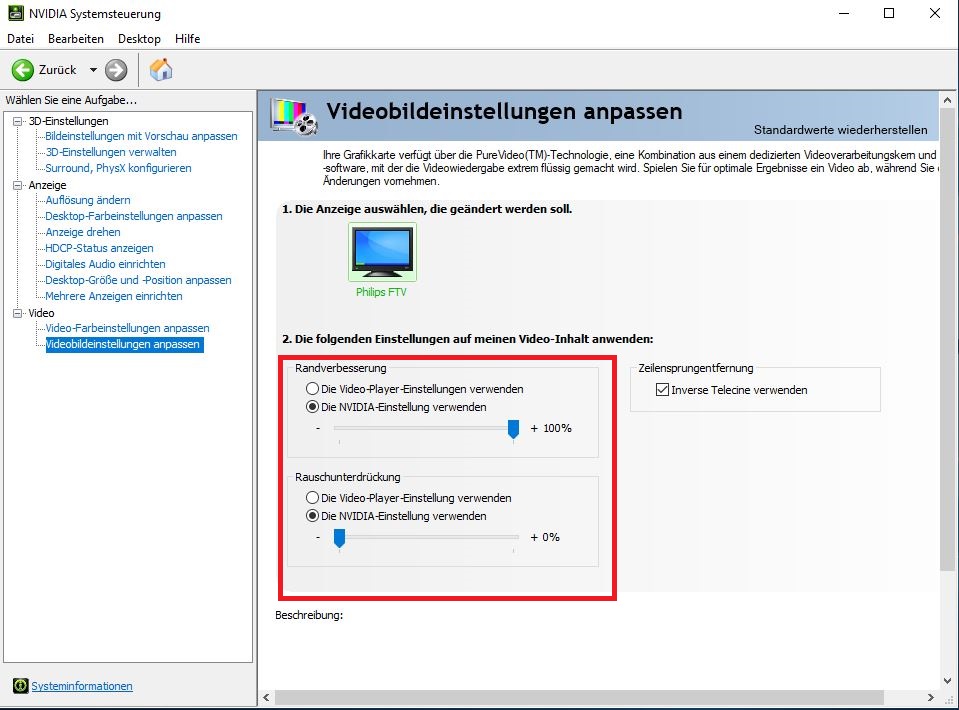Go to the home page icon
This screenshot has height=710, width=959.
tap(161, 70)
